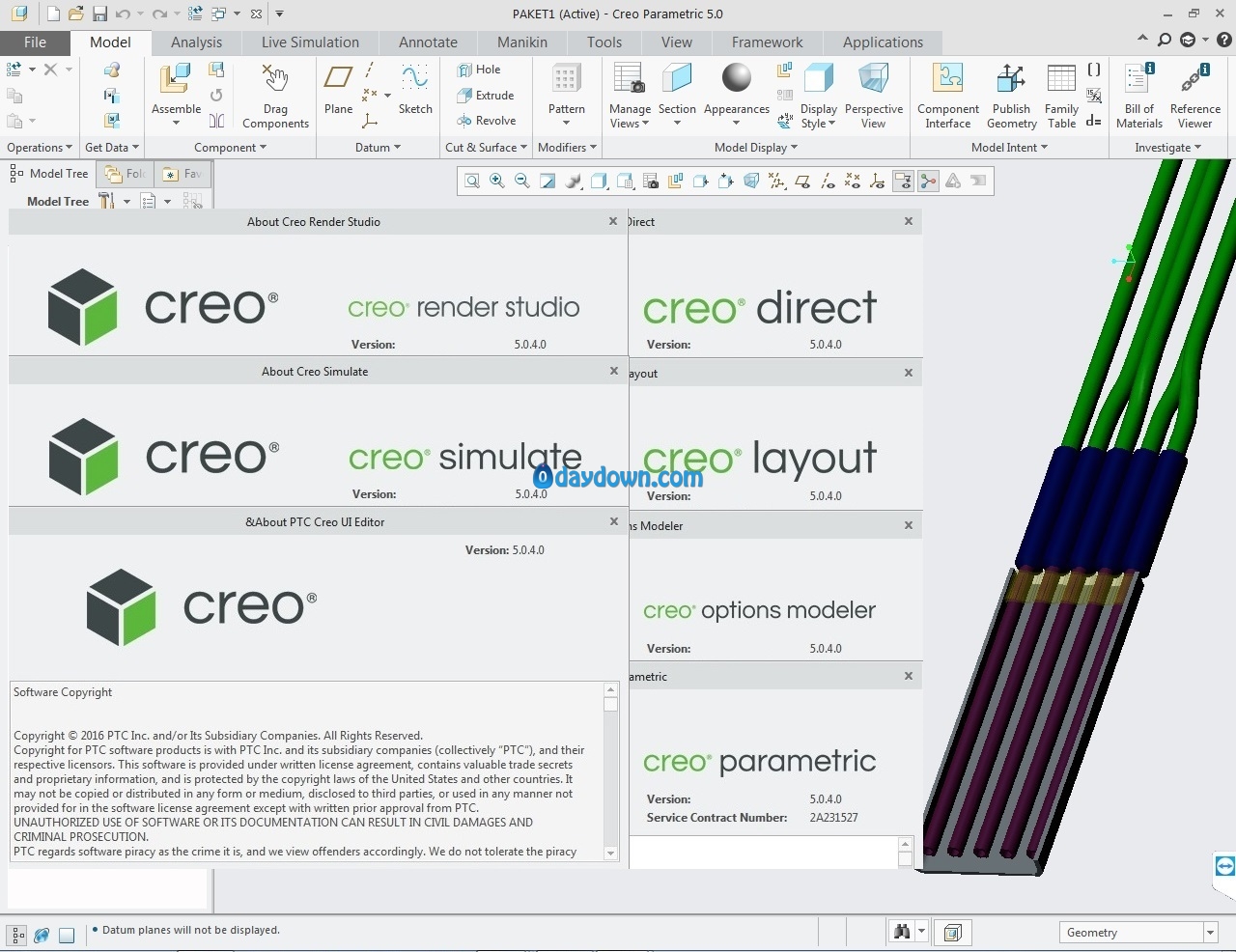Viewport: 1236px width, 952px height.
Task: Open the Family Table
Action: (1061, 96)
